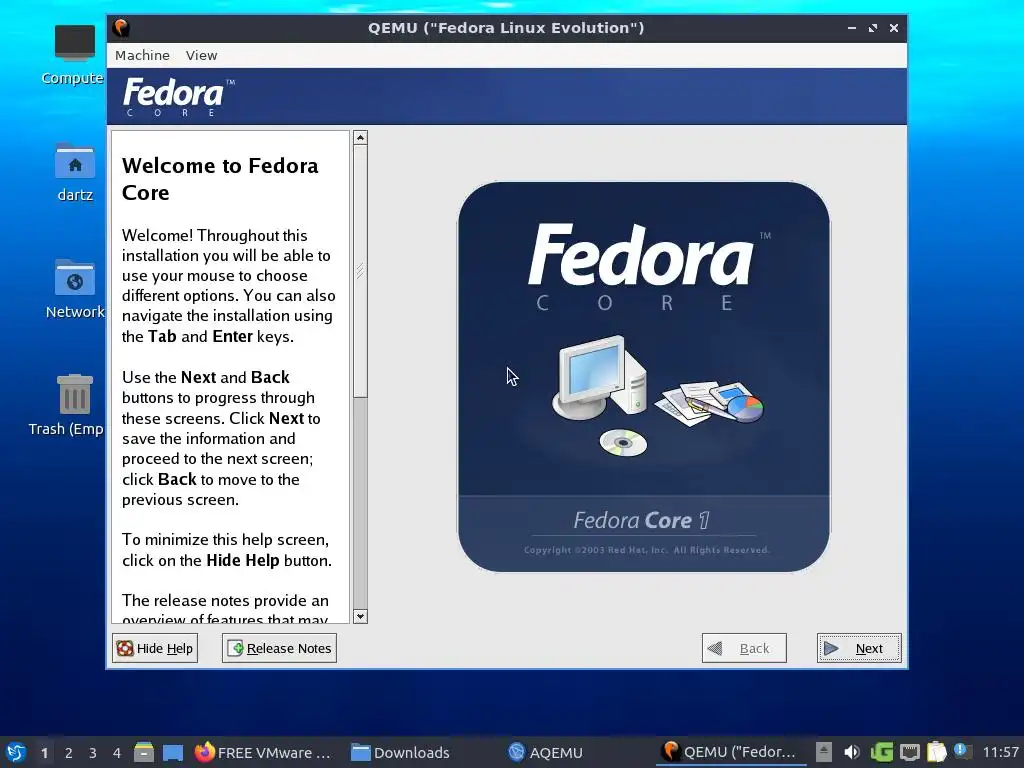Close the QEMU window

894,28
